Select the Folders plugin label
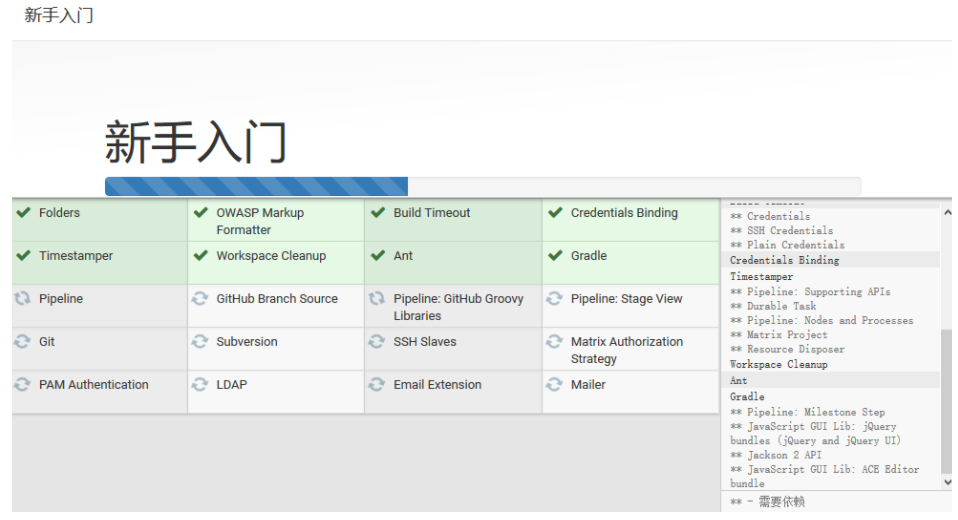958x520 pixels. click(x=59, y=213)
